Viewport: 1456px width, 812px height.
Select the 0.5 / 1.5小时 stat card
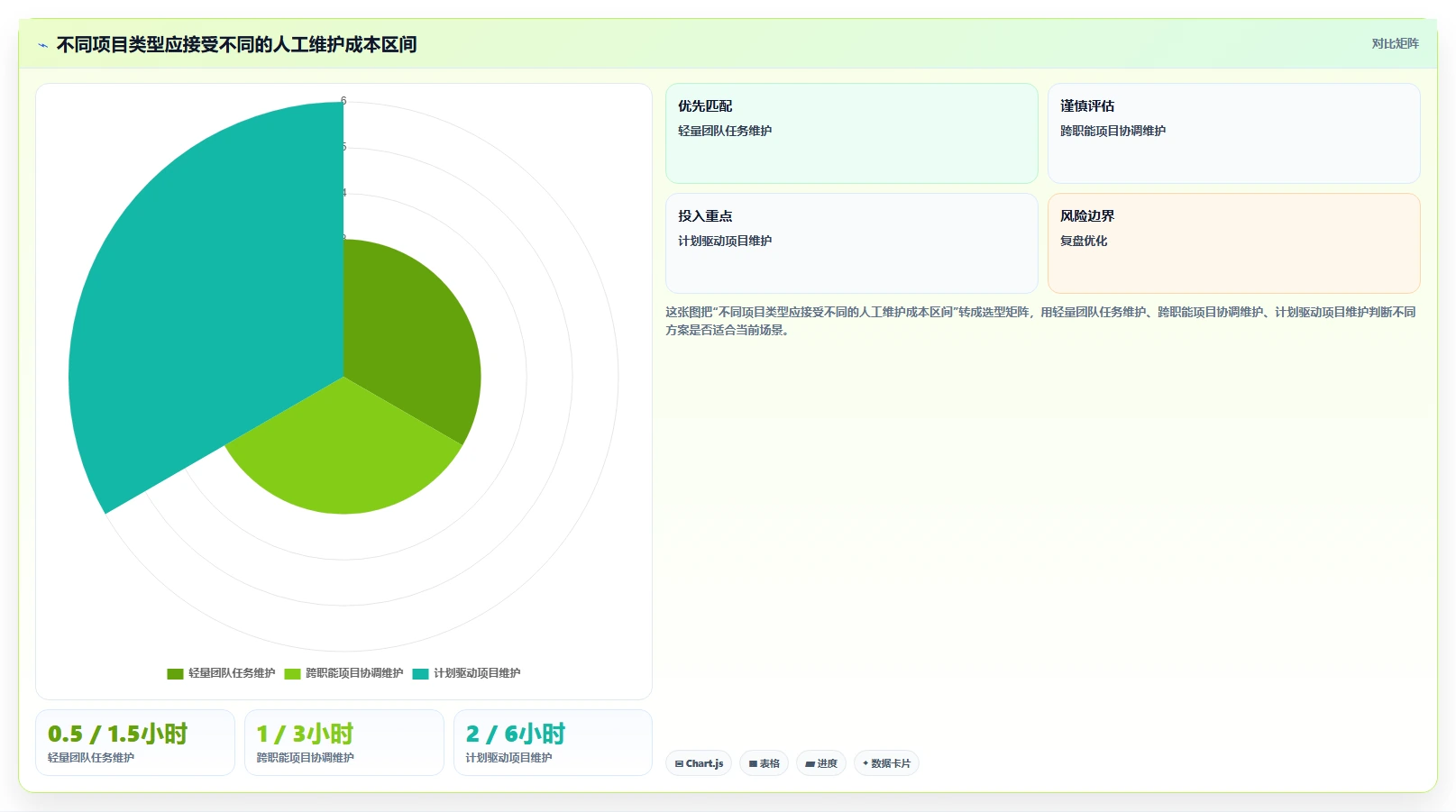click(135, 743)
